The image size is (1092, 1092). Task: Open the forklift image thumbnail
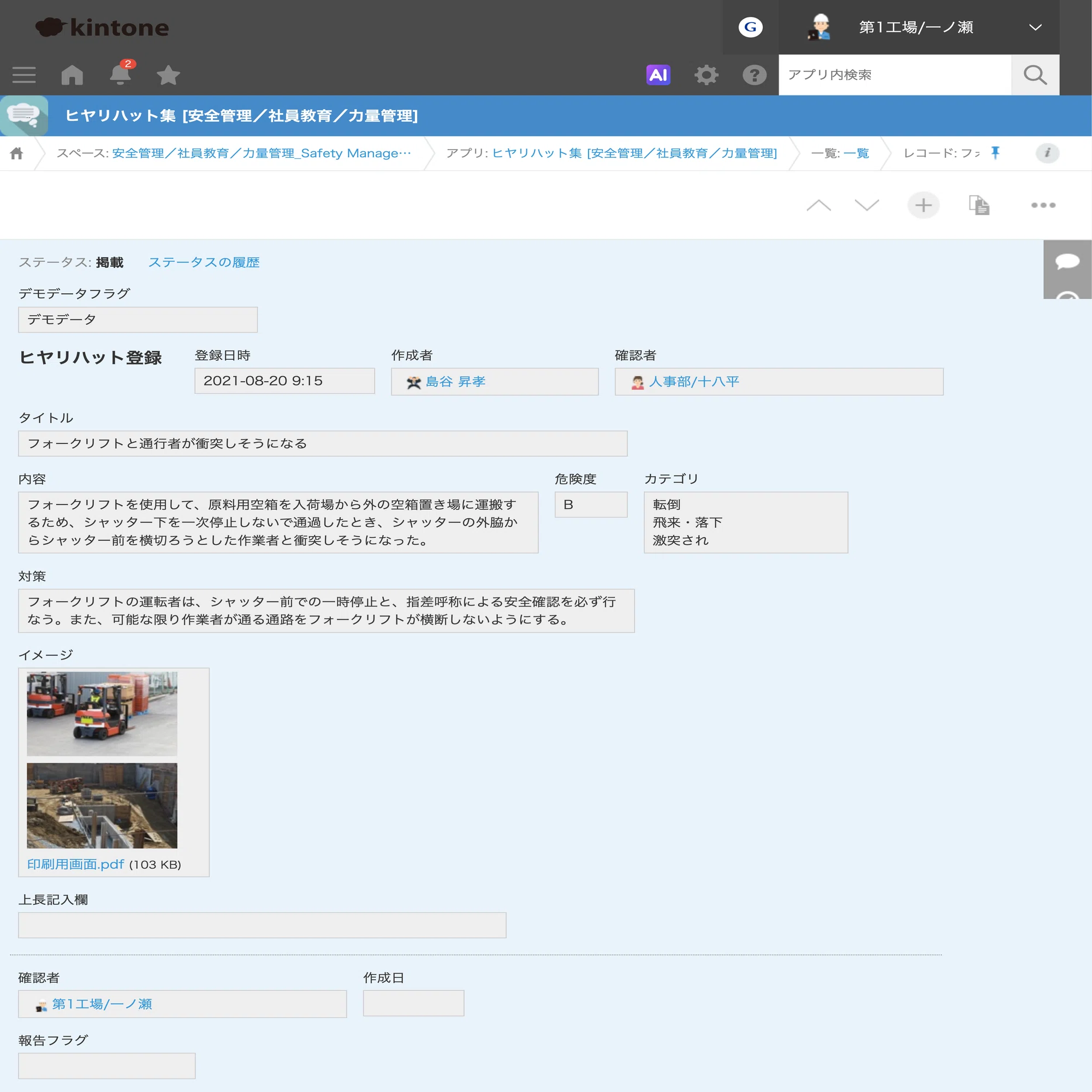coord(102,713)
